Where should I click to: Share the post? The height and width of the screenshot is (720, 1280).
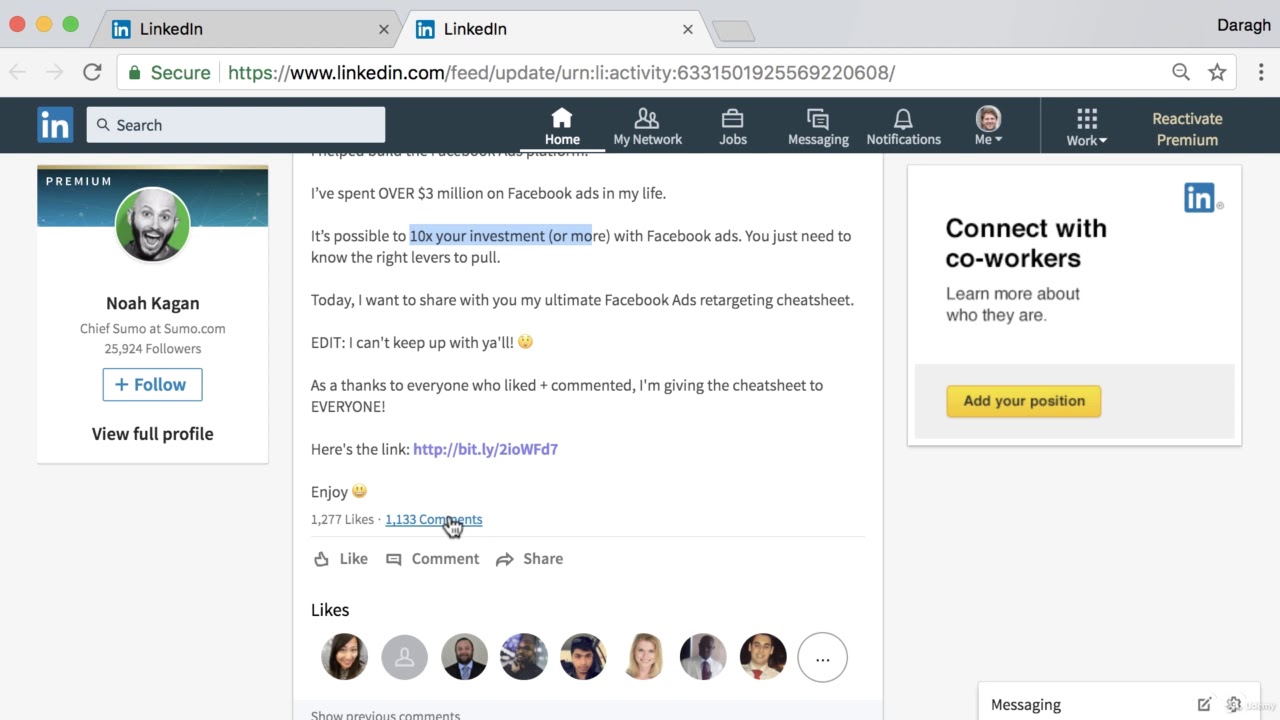[529, 559]
